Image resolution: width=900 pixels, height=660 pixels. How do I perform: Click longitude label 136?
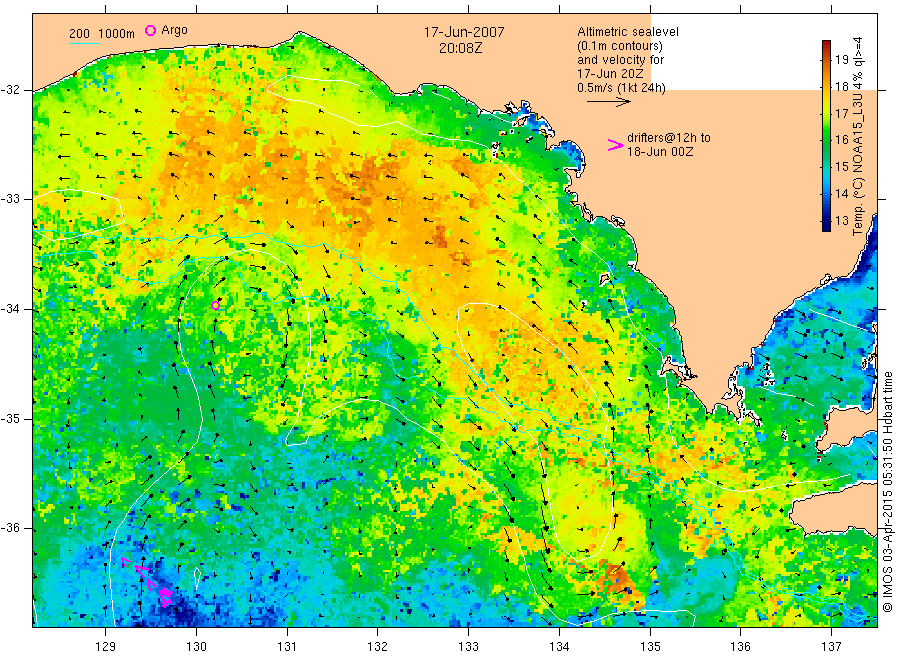point(740,647)
